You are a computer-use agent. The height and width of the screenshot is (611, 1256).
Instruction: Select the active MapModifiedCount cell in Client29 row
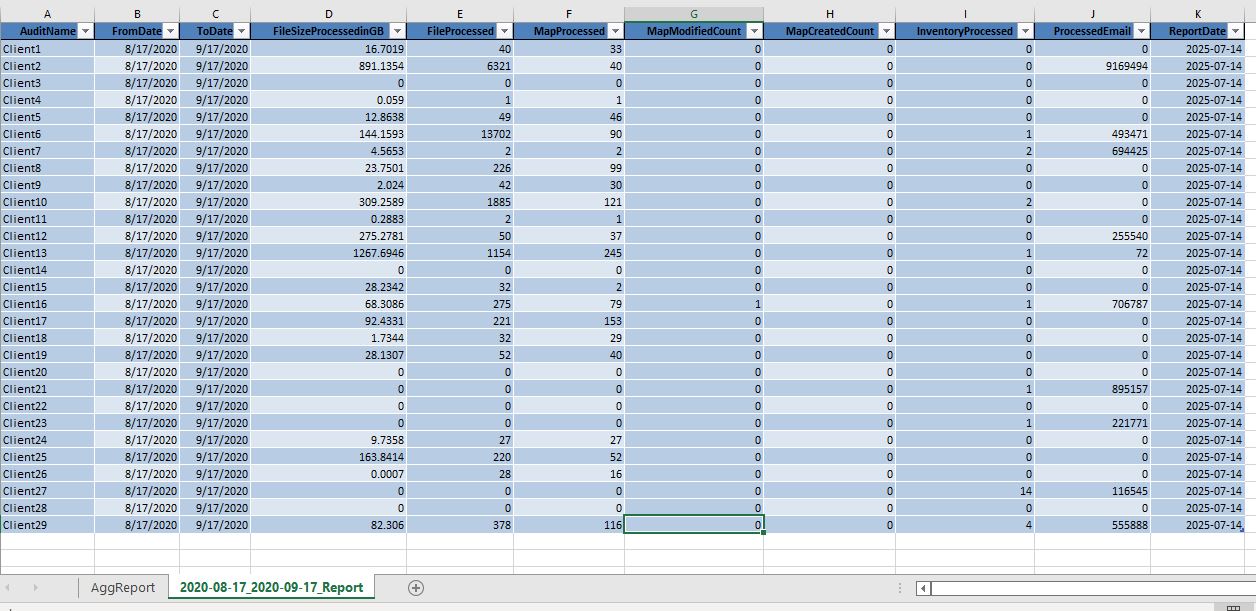tap(694, 525)
